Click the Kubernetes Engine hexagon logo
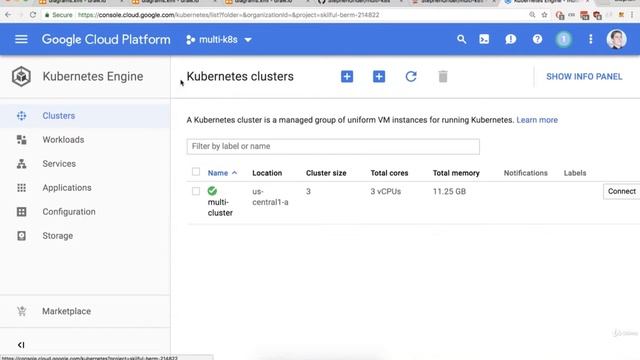This screenshot has height=360, width=640. 21,76
